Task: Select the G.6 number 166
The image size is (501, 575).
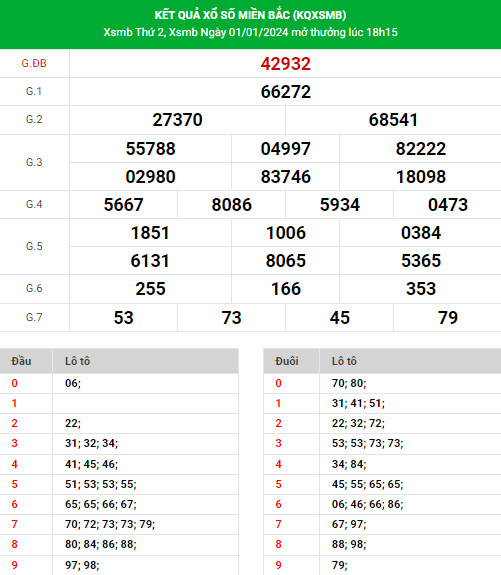Action: tap(285, 289)
